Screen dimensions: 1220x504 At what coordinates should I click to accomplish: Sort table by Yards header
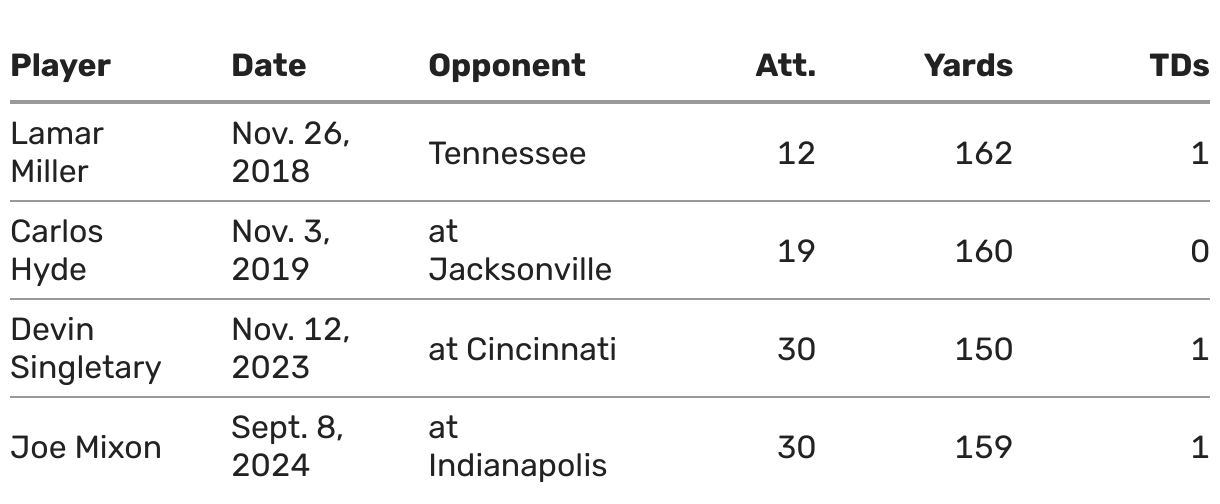coord(967,66)
